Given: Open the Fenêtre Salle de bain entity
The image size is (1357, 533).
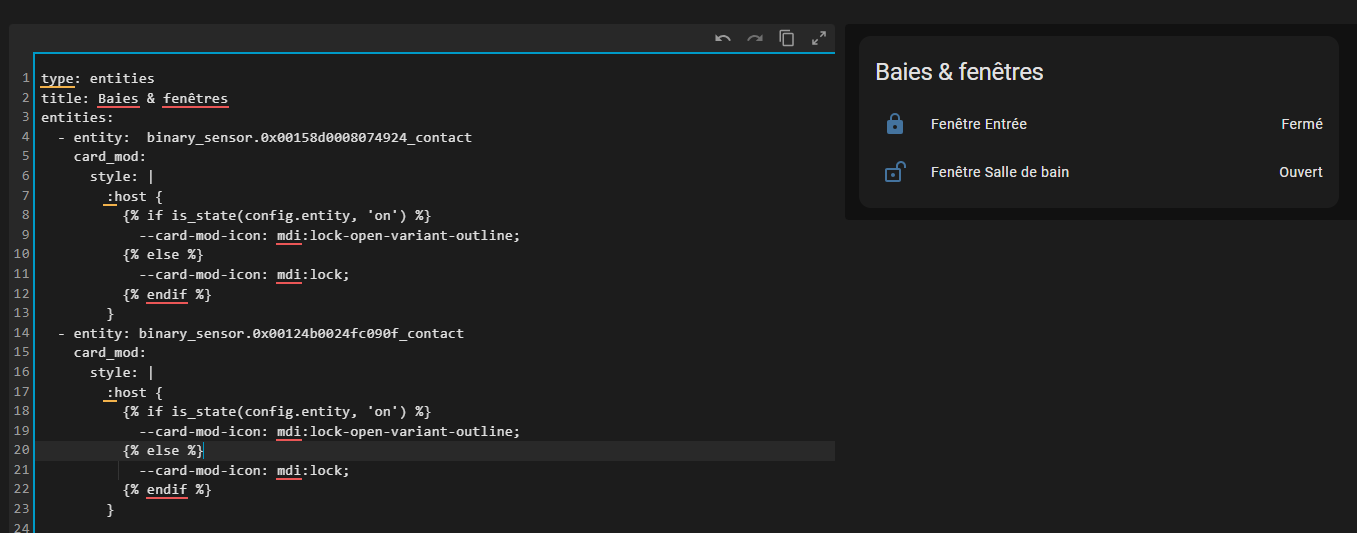Looking at the screenshot, I should (999, 172).
